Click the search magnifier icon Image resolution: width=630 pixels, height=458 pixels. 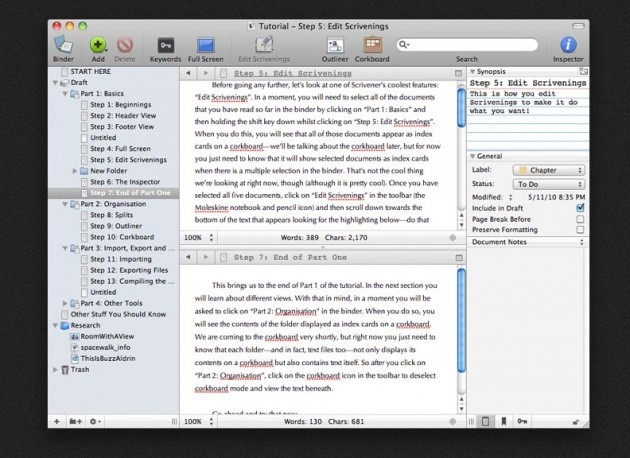[x=403, y=45]
